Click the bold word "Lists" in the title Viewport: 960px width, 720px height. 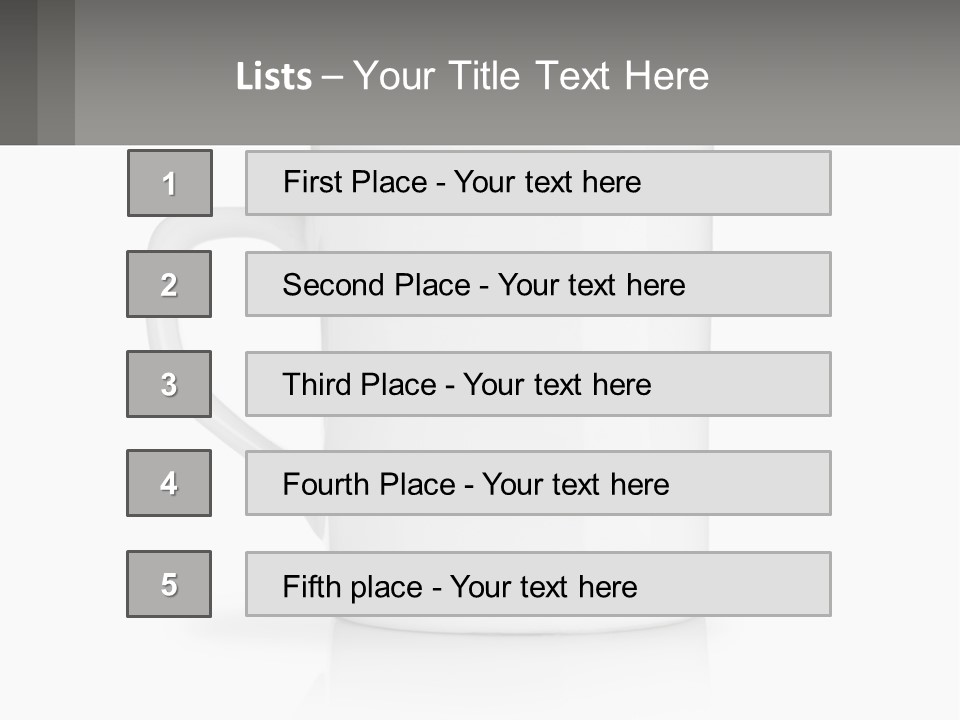tap(273, 77)
